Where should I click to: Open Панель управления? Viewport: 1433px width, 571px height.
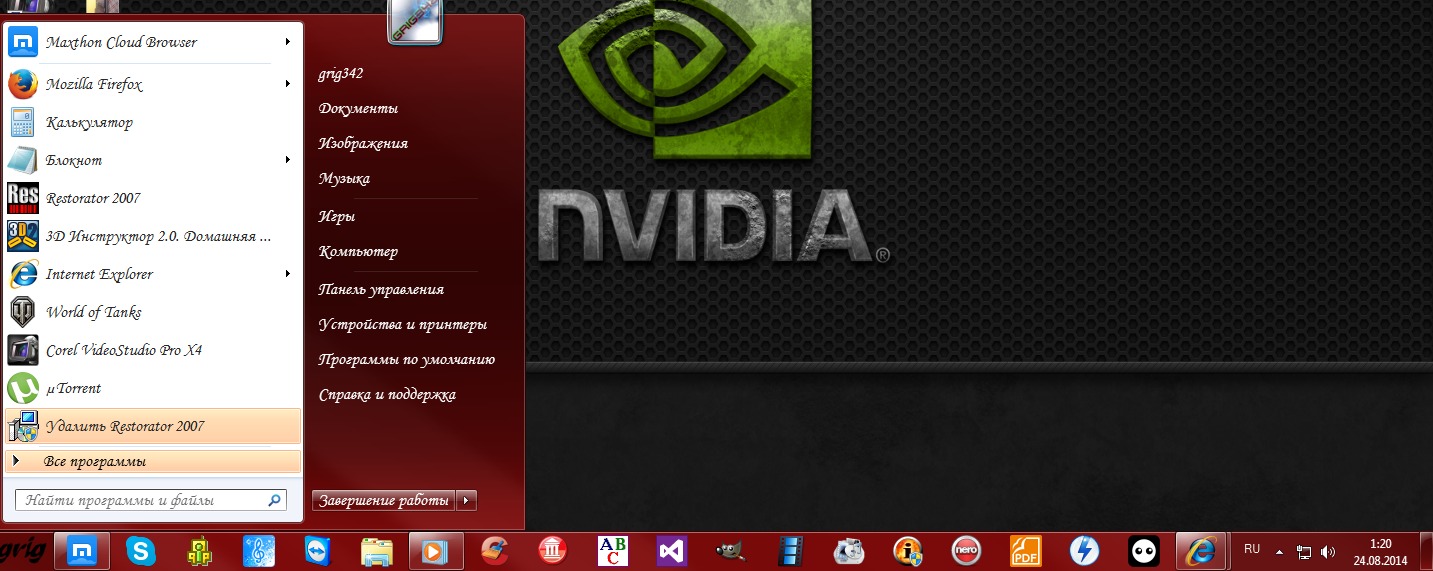pos(381,289)
